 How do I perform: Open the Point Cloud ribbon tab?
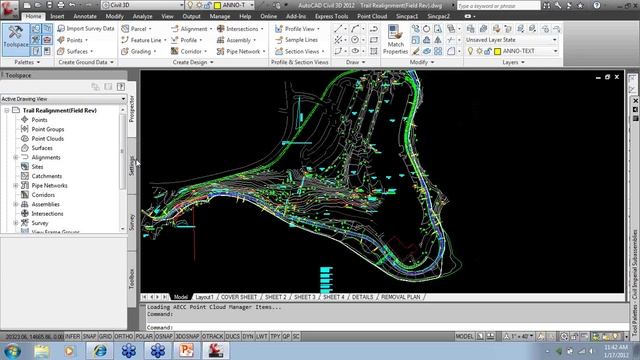[372, 16]
